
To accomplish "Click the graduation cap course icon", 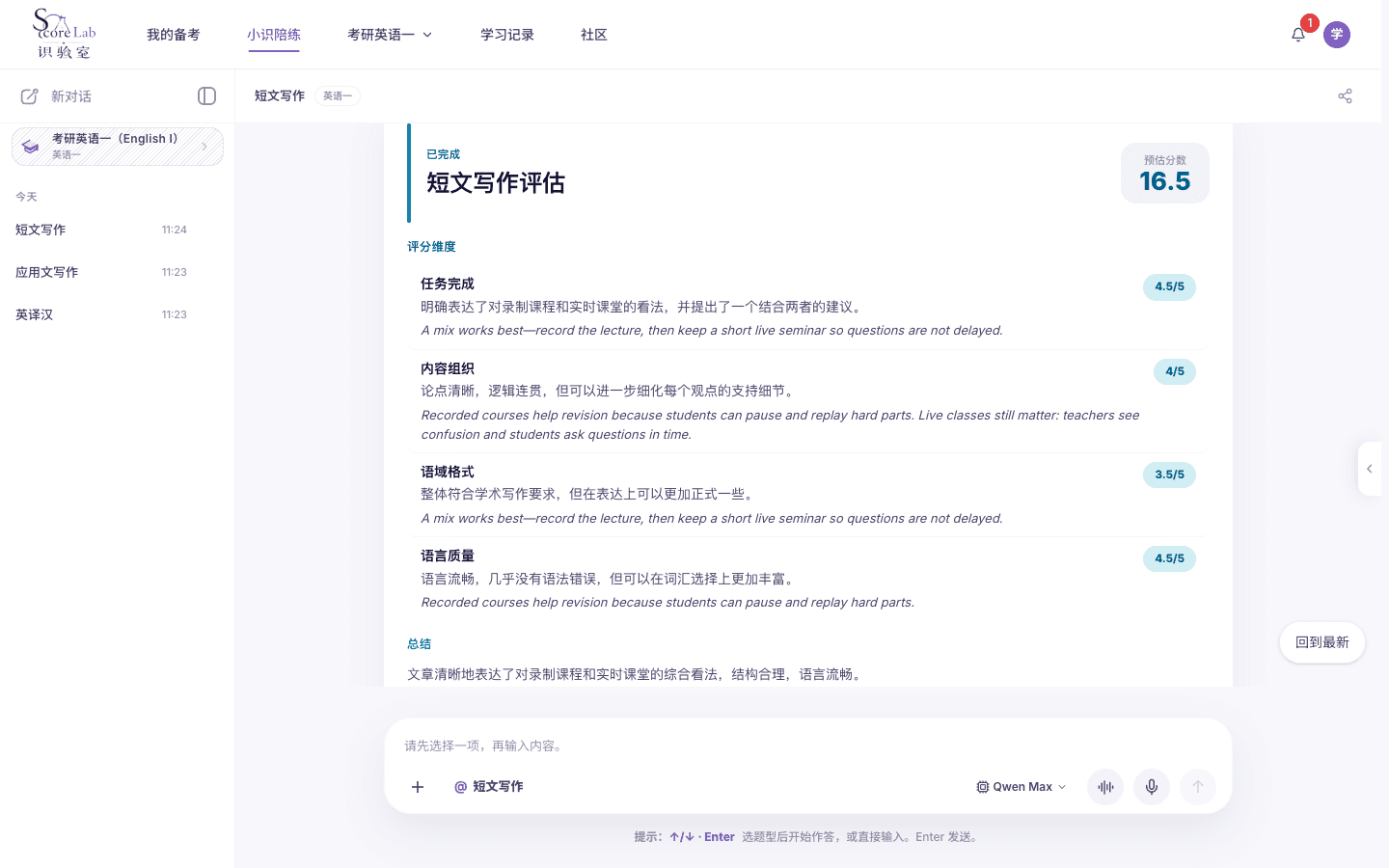I will 31,147.
